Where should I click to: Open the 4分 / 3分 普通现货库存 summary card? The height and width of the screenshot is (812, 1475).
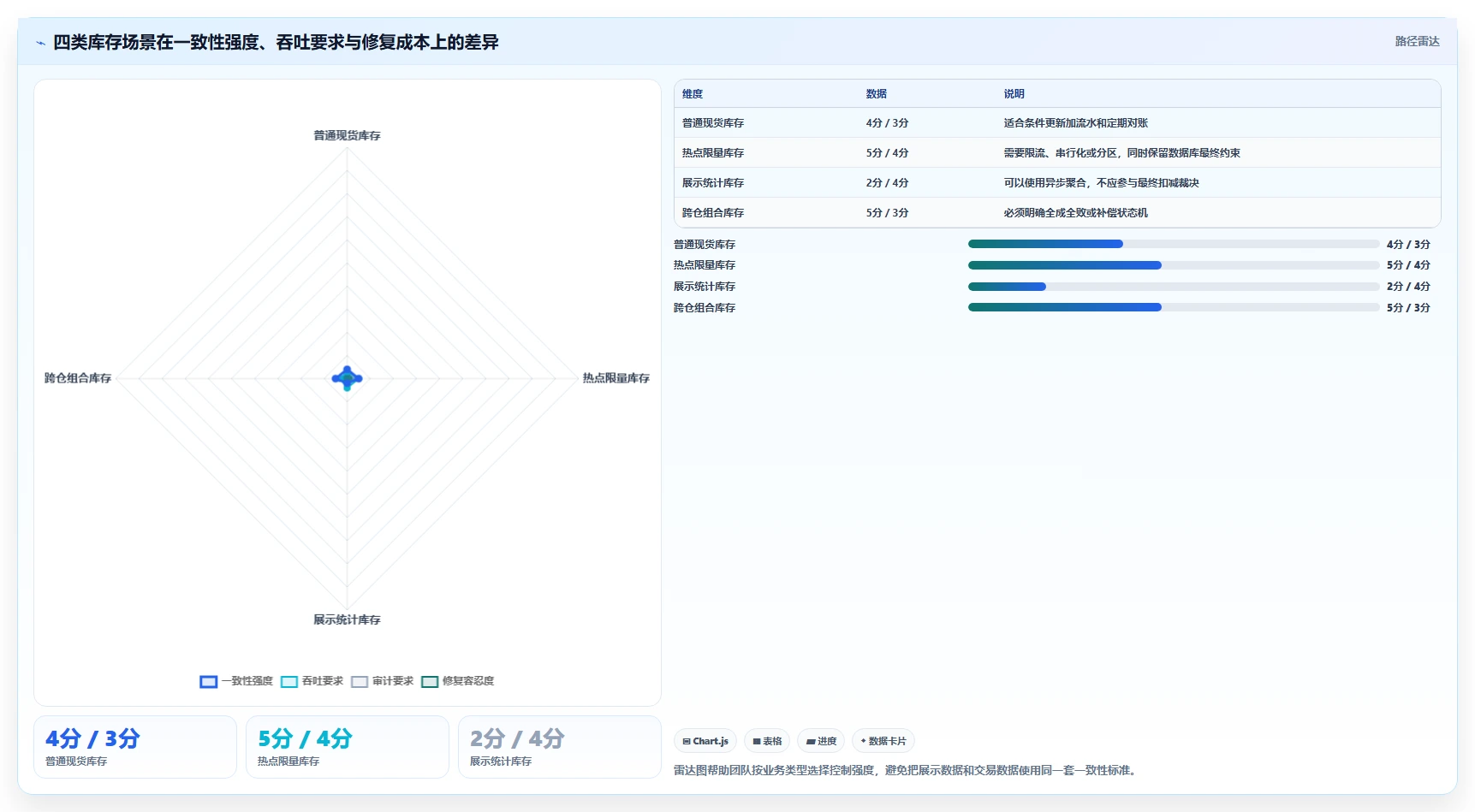[x=135, y=747]
